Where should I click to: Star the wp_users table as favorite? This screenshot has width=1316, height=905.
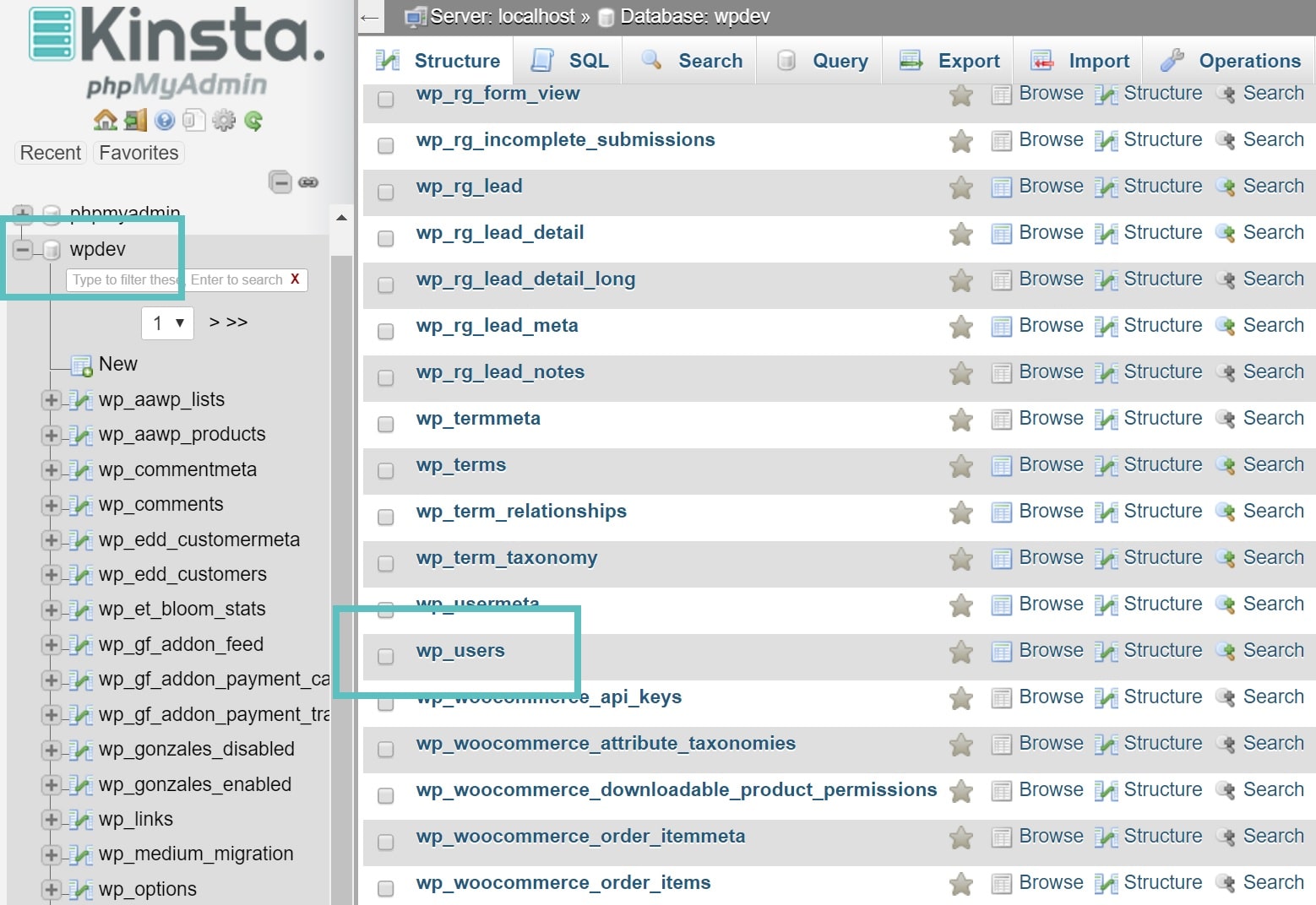pyautogui.click(x=961, y=652)
